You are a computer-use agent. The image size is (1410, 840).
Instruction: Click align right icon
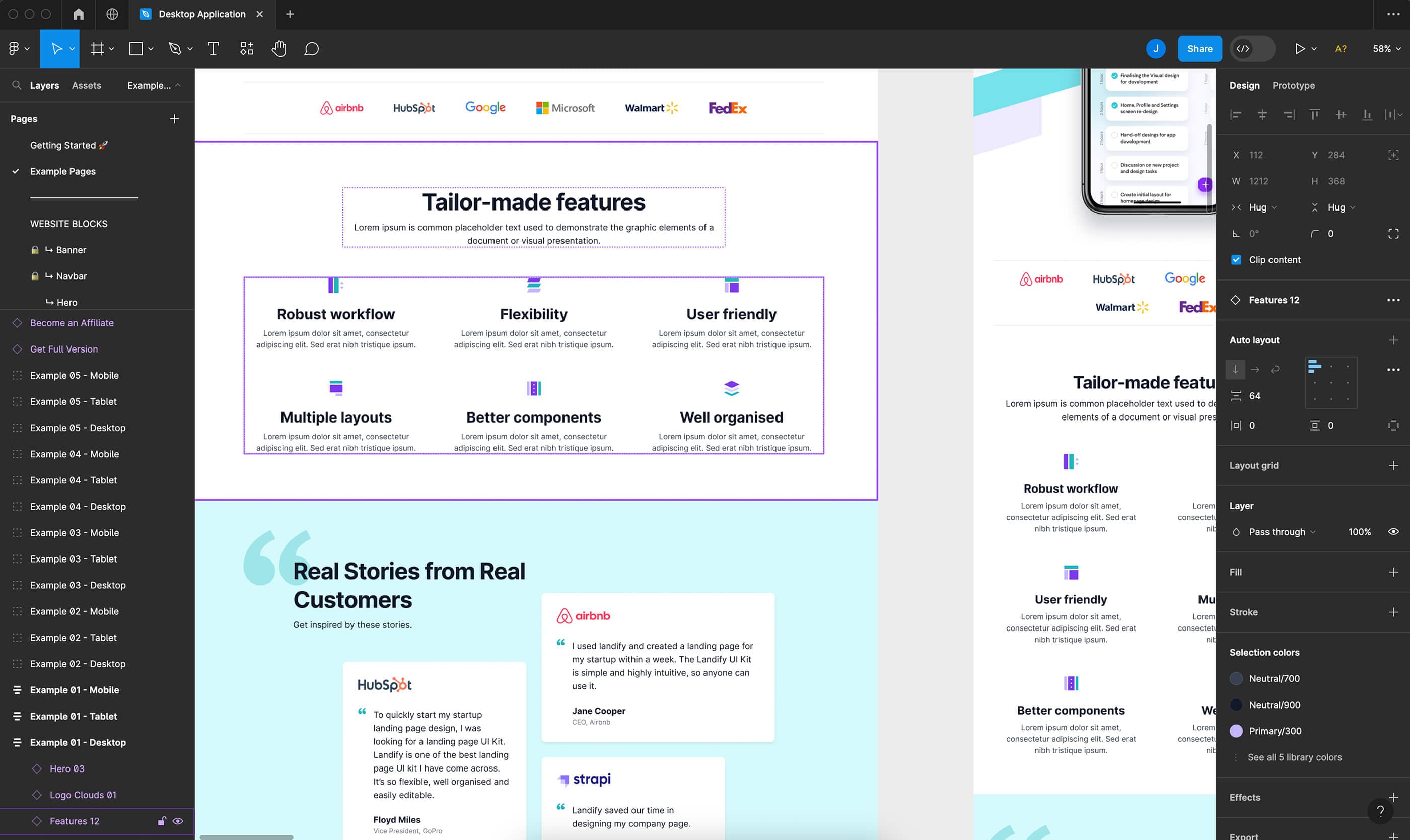click(x=1289, y=115)
